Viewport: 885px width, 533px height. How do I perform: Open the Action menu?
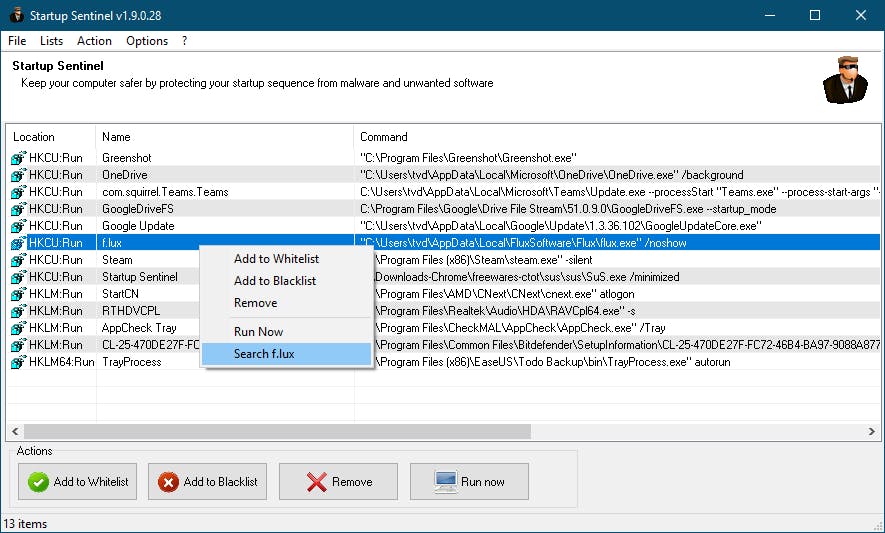coord(94,41)
